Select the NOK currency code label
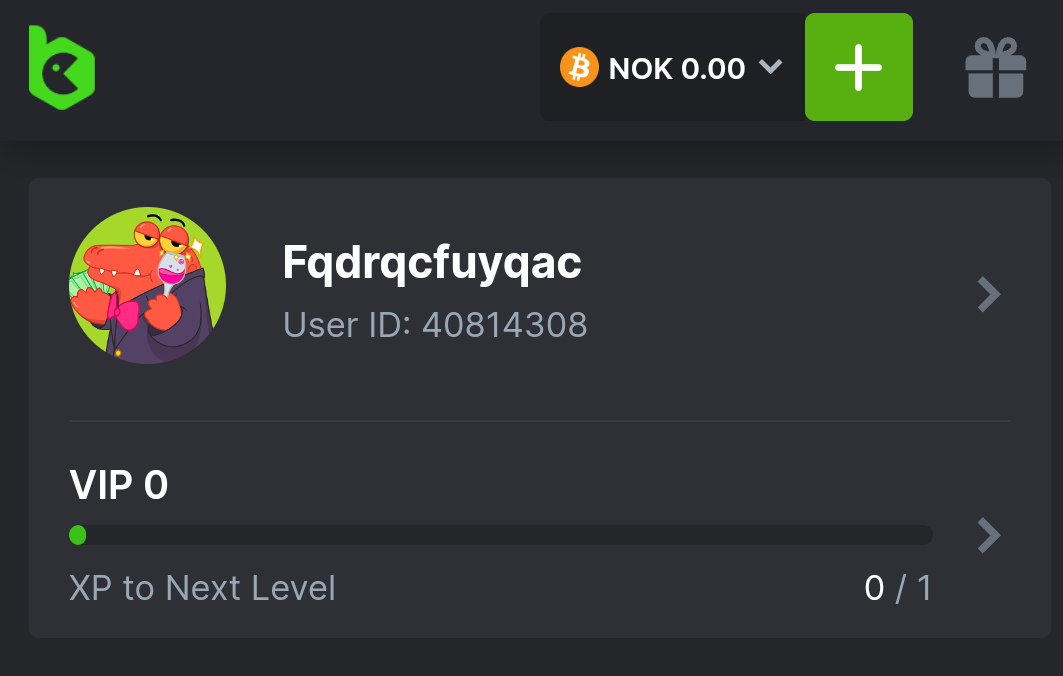Viewport: 1063px width, 676px height. [x=640, y=68]
